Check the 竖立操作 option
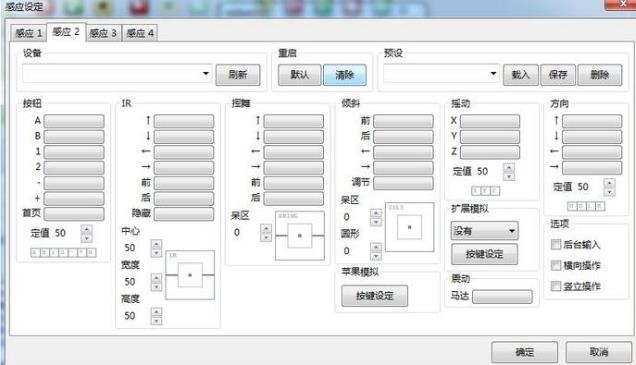 (556, 286)
